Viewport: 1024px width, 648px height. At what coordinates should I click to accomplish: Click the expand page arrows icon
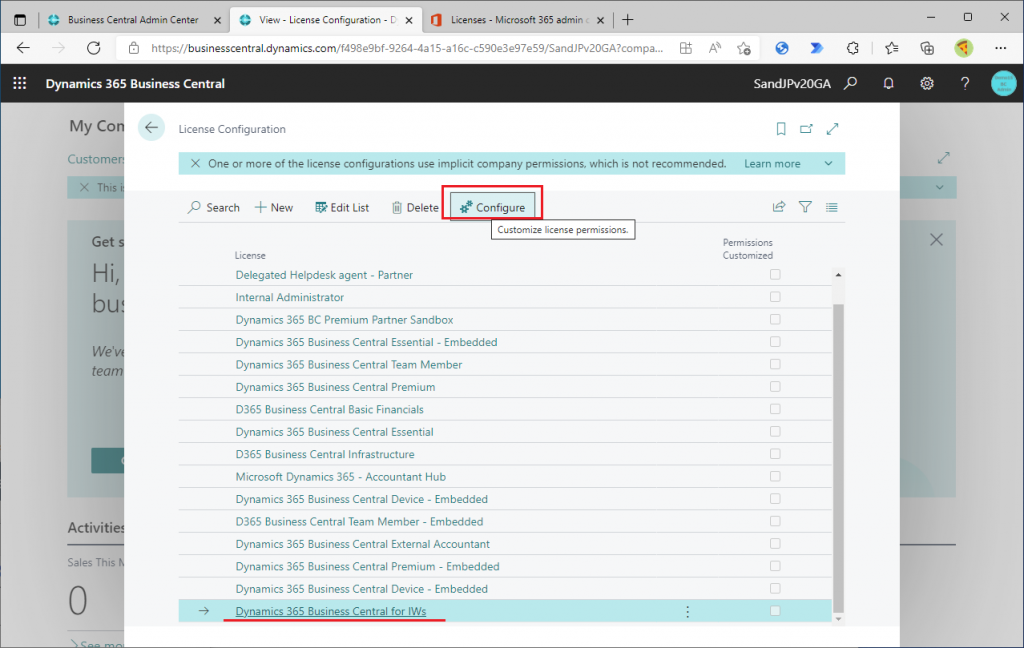[x=832, y=129]
